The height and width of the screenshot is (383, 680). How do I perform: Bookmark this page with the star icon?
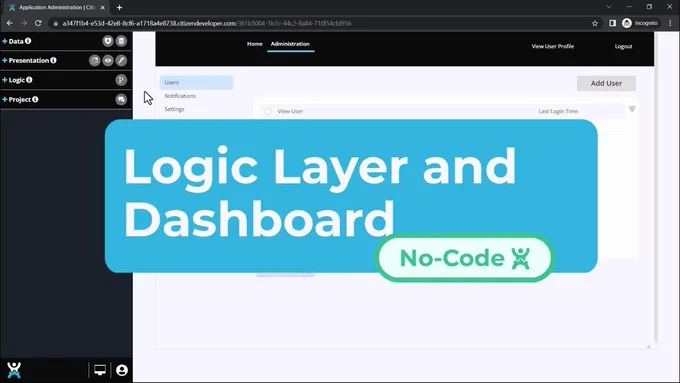click(x=595, y=23)
